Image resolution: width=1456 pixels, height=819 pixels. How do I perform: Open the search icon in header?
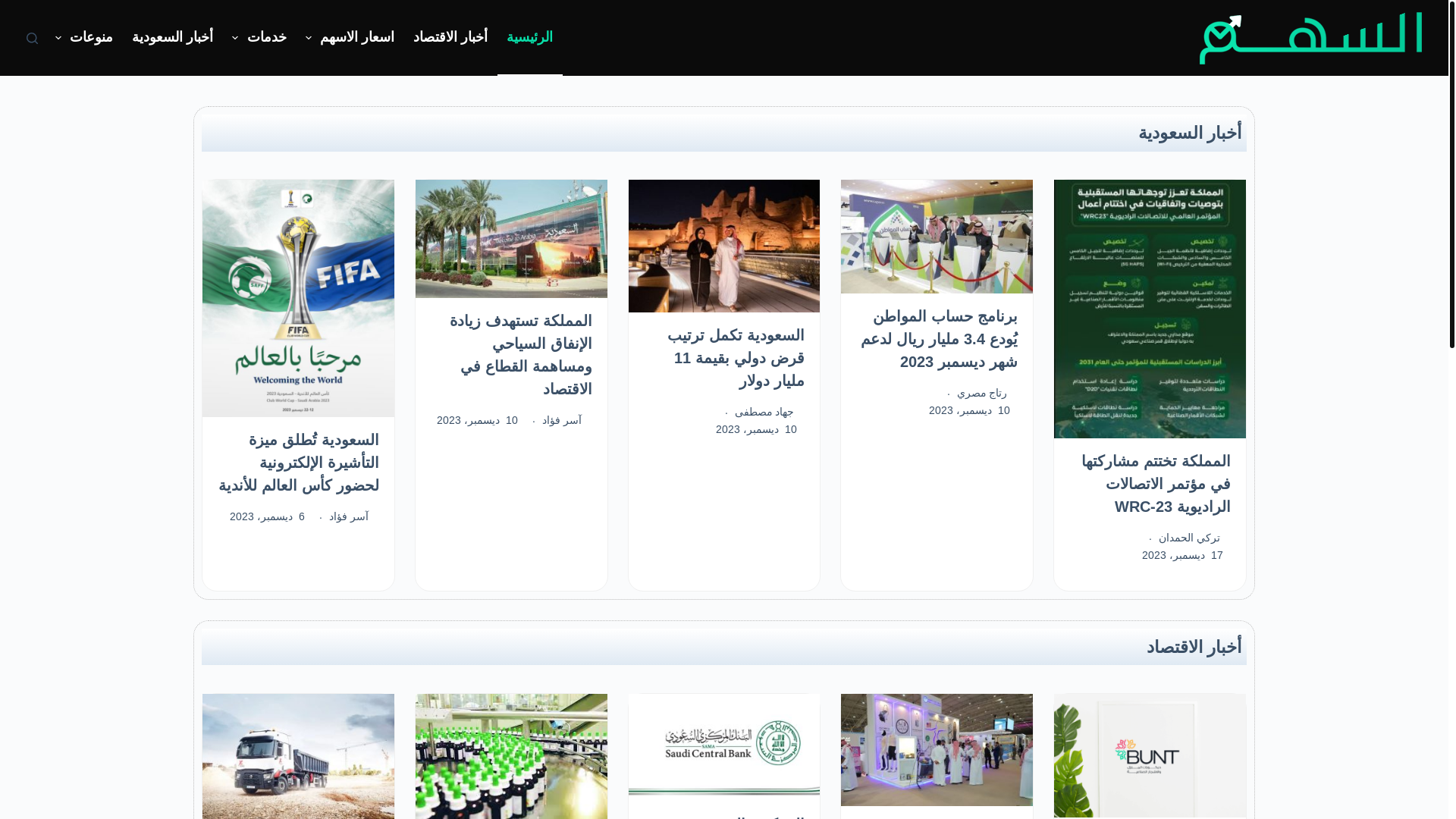click(x=32, y=38)
